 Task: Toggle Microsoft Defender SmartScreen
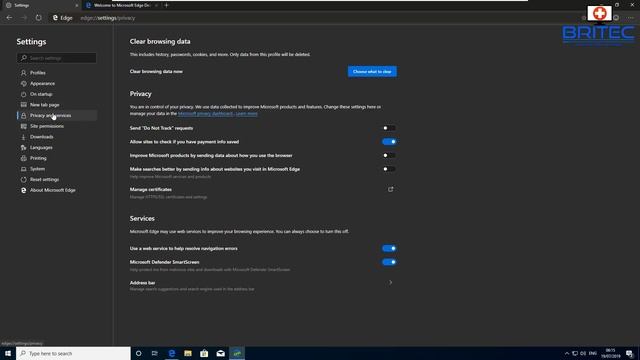[389, 262]
